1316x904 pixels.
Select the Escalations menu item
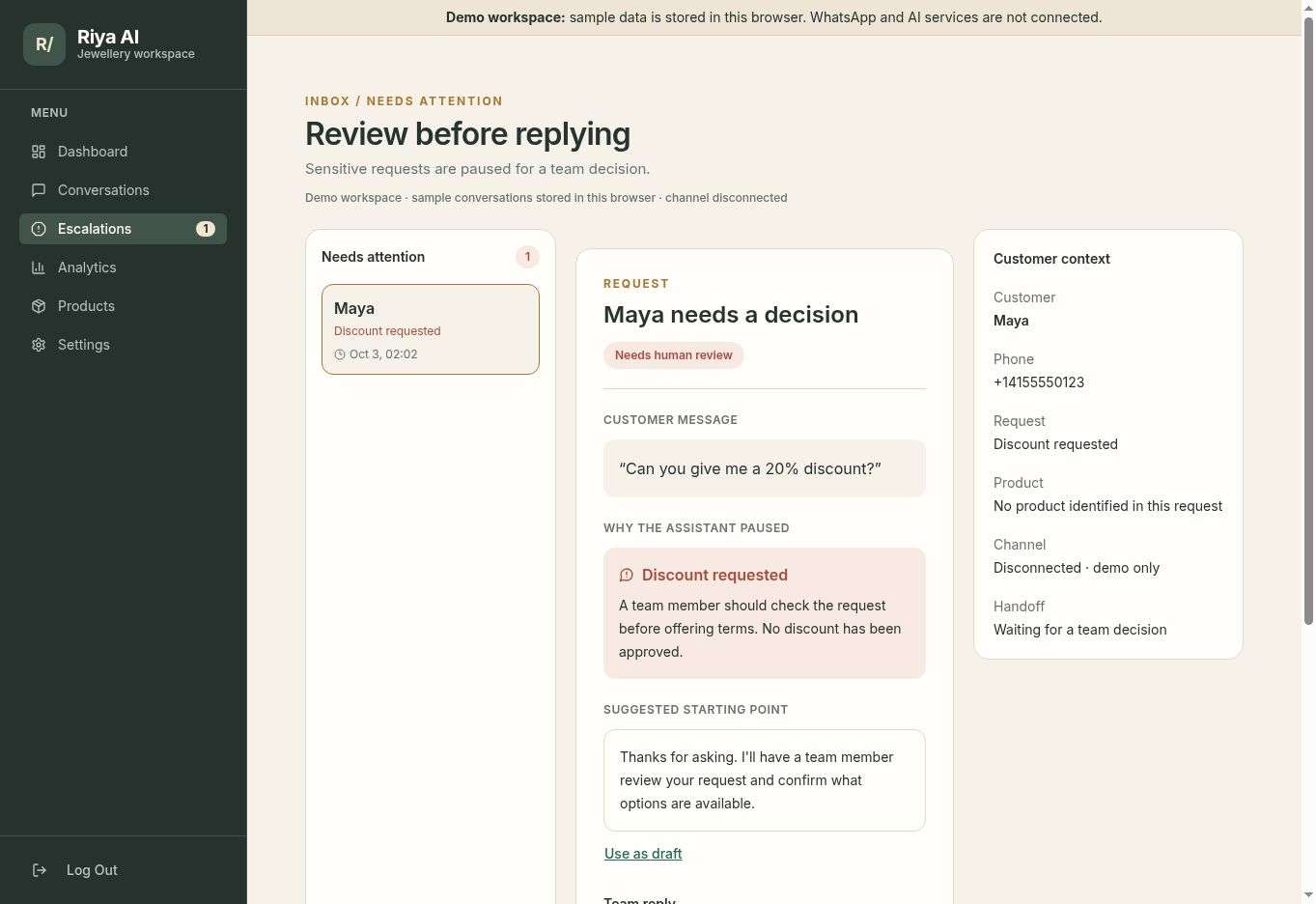(x=123, y=229)
